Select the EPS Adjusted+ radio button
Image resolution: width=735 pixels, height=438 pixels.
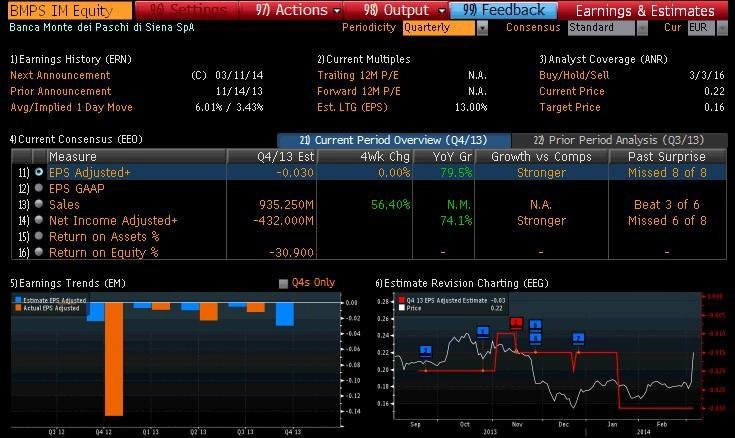pos(39,172)
